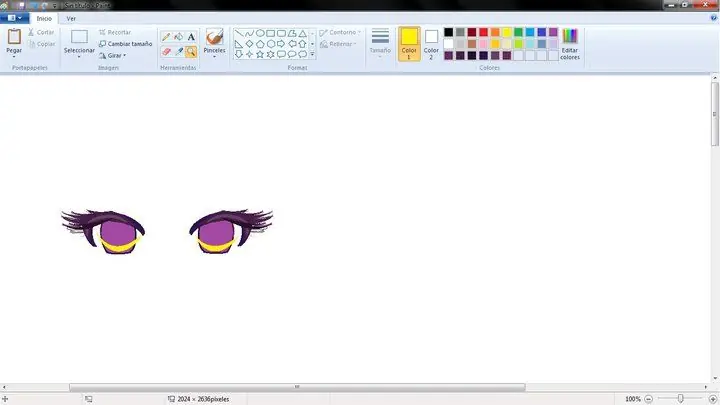Choose the Polygon shape

pyautogui.click(x=292, y=34)
